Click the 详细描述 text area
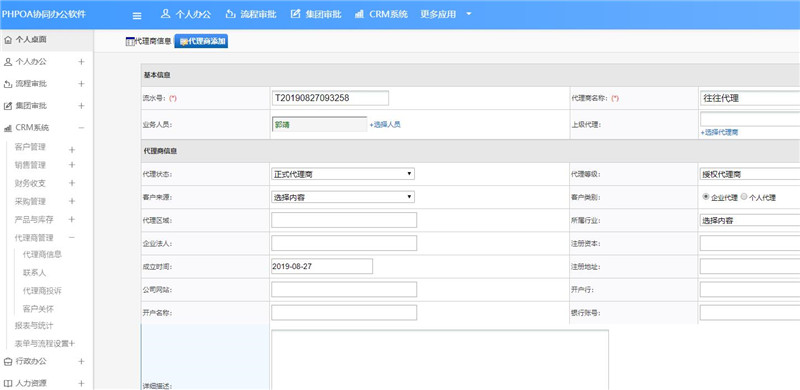The width and height of the screenshot is (800, 390). click(x=440, y=360)
